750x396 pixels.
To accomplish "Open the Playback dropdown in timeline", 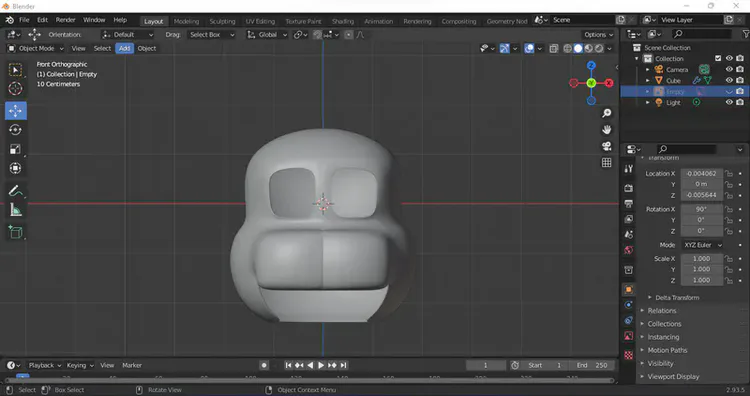I will pos(44,365).
